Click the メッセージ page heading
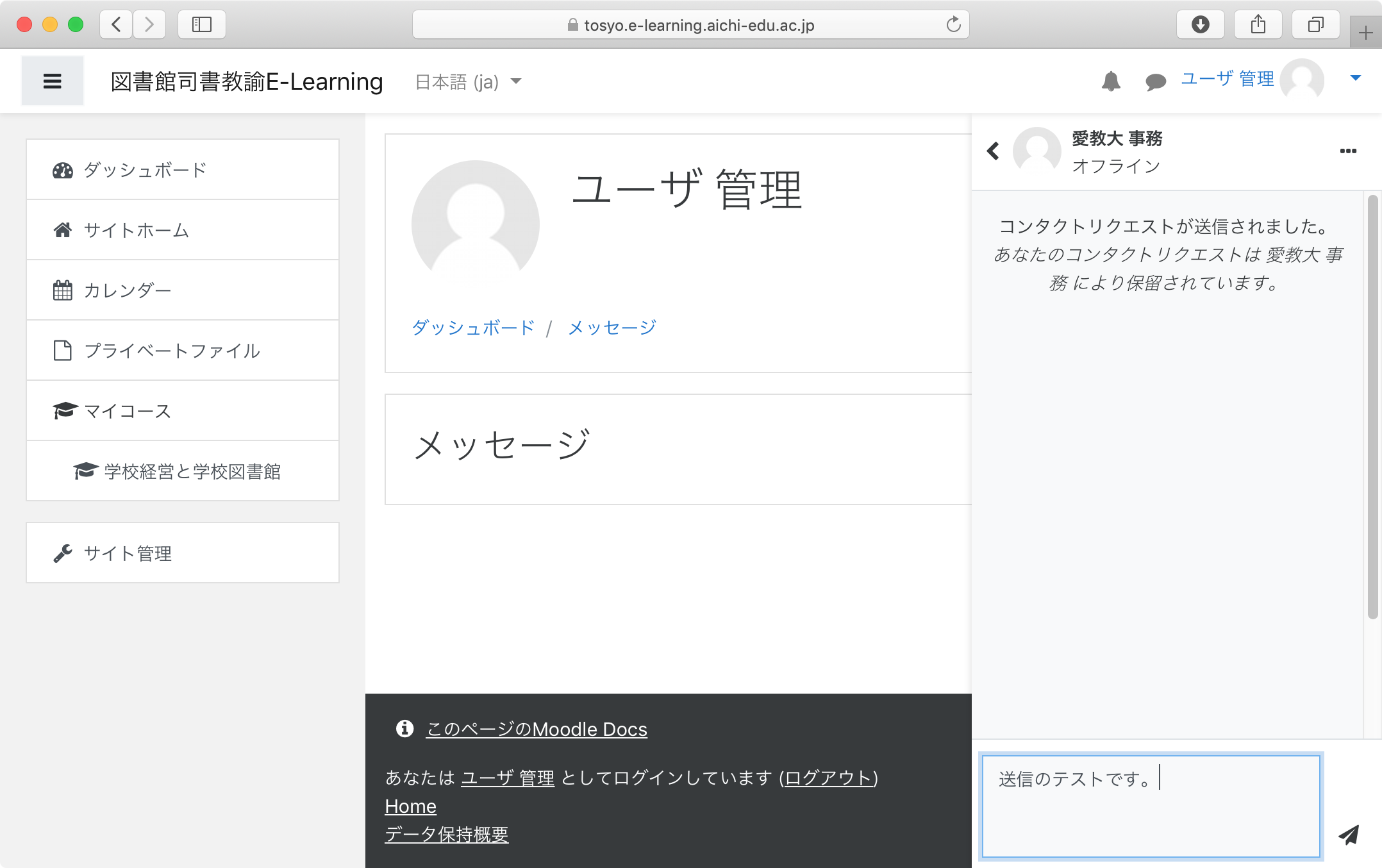 click(x=502, y=444)
